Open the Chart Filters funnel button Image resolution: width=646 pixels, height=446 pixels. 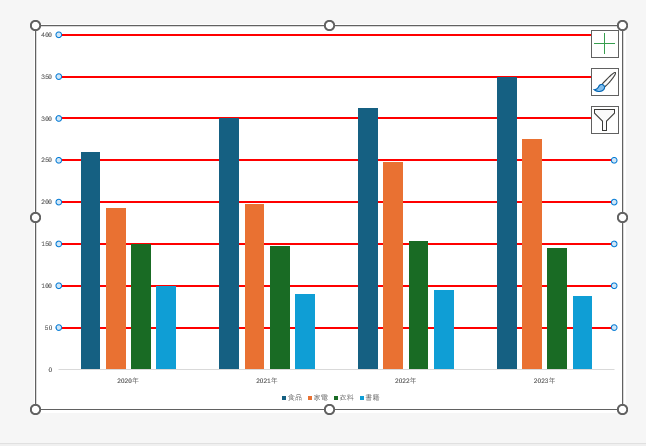point(605,120)
